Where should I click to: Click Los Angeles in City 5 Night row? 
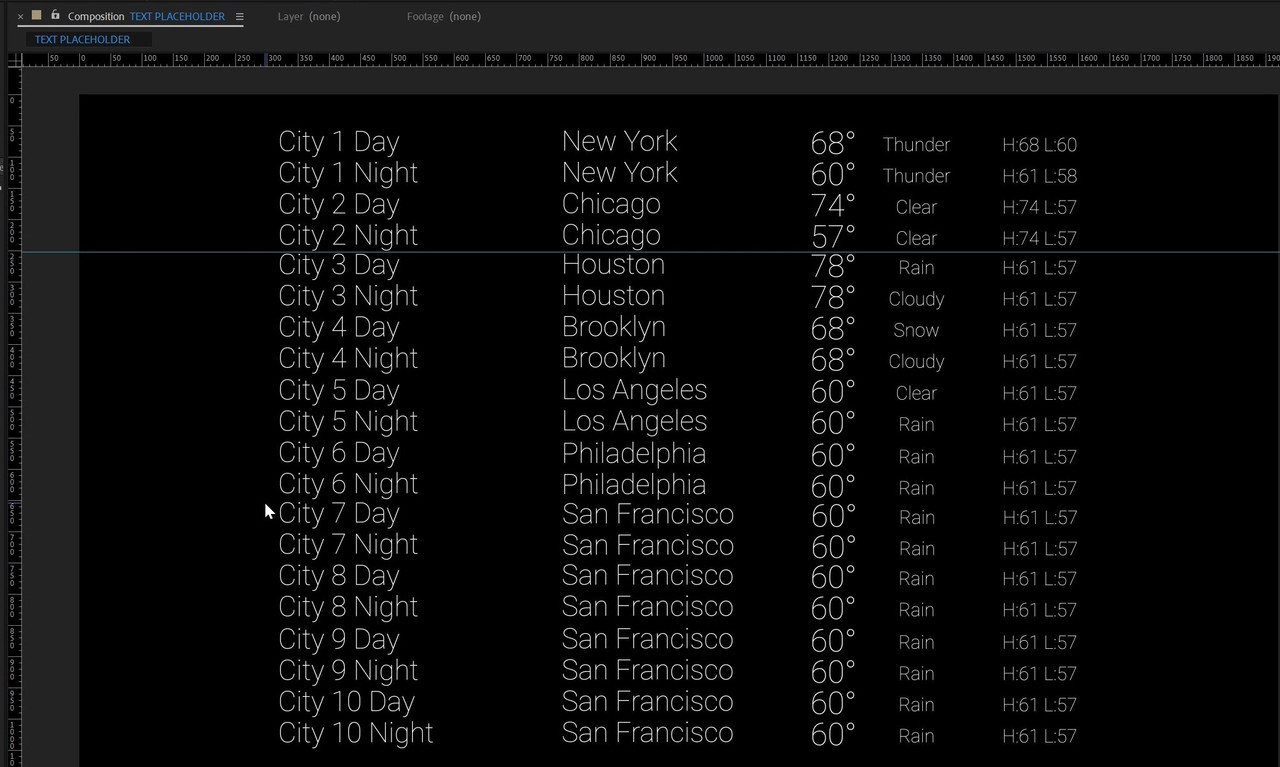pos(635,422)
